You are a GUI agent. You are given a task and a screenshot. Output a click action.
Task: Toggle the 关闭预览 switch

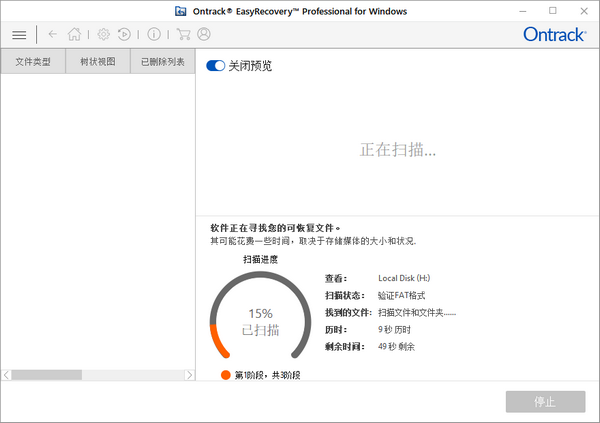pos(215,66)
